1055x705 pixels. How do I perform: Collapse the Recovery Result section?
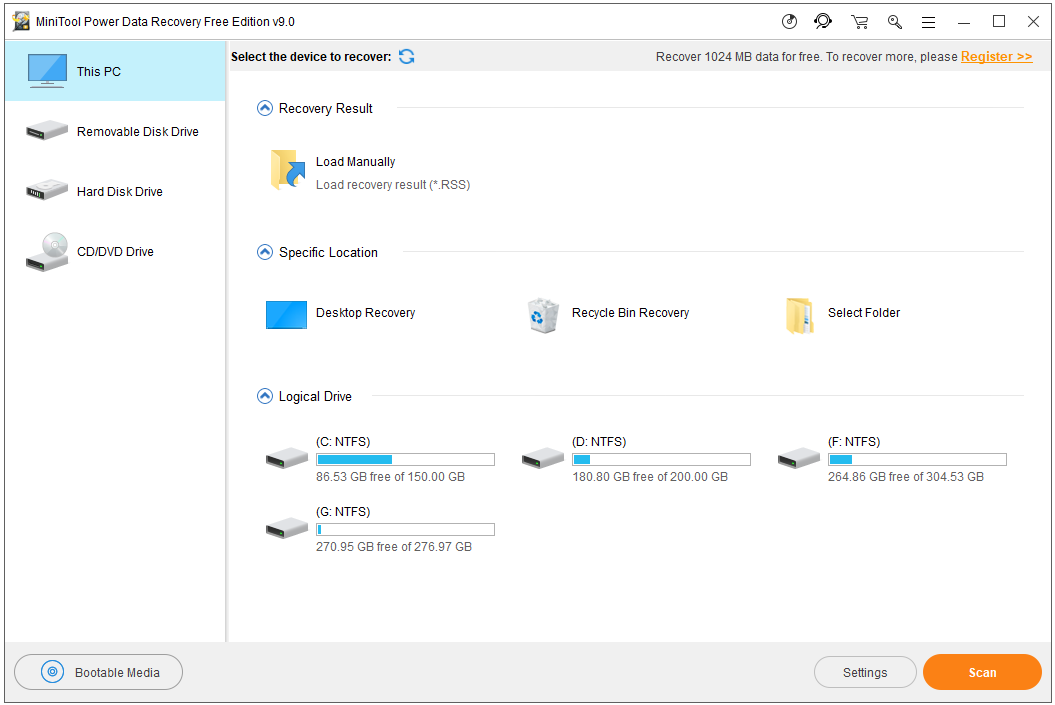[x=265, y=108]
